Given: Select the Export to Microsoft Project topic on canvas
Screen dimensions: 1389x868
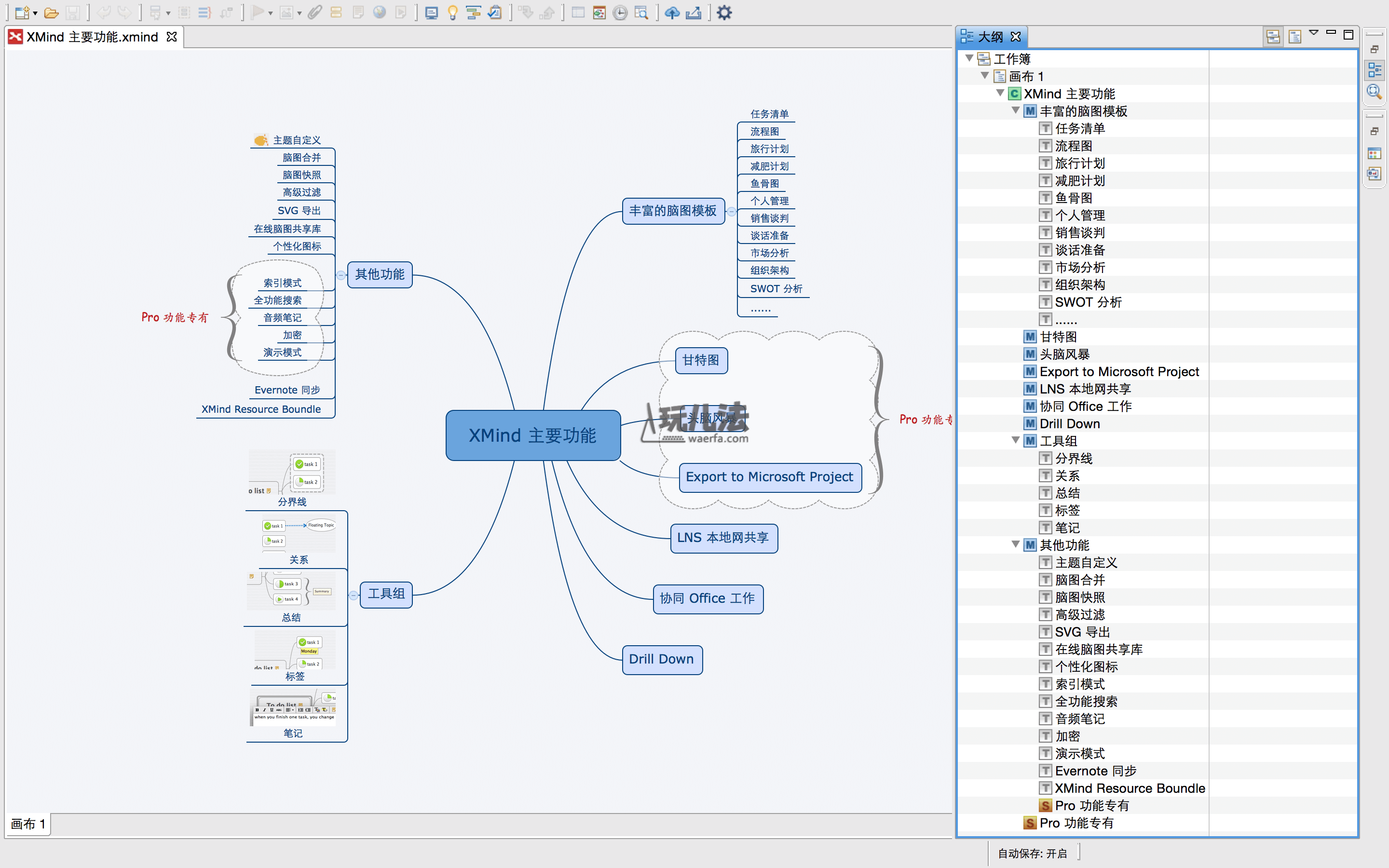Looking at the screenshot, I should pyautogui.click(x=770, y=477).
